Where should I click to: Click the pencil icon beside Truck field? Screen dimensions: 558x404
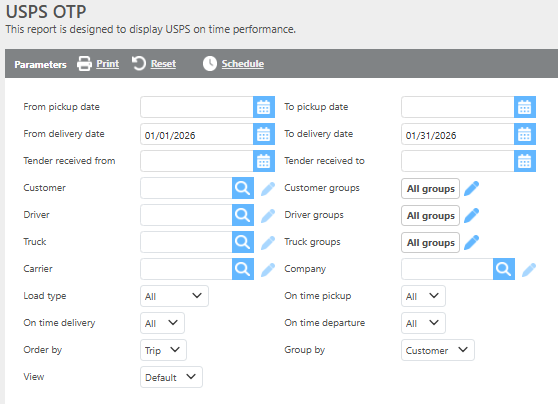[268, 243]
